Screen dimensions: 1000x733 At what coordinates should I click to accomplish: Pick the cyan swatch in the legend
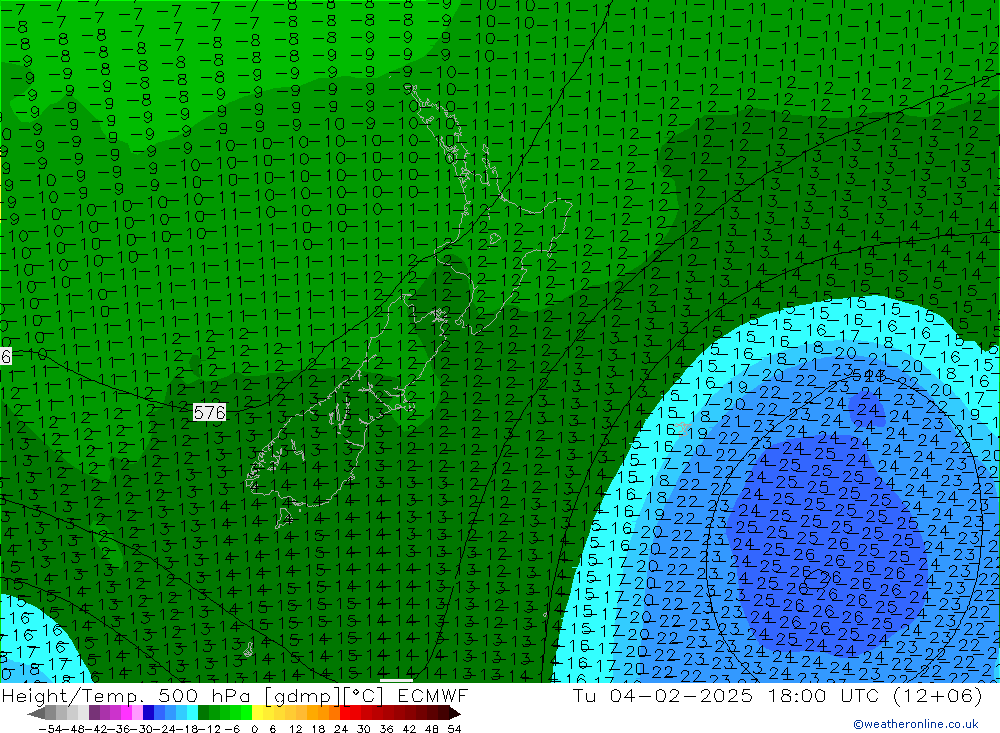[192, 712]
